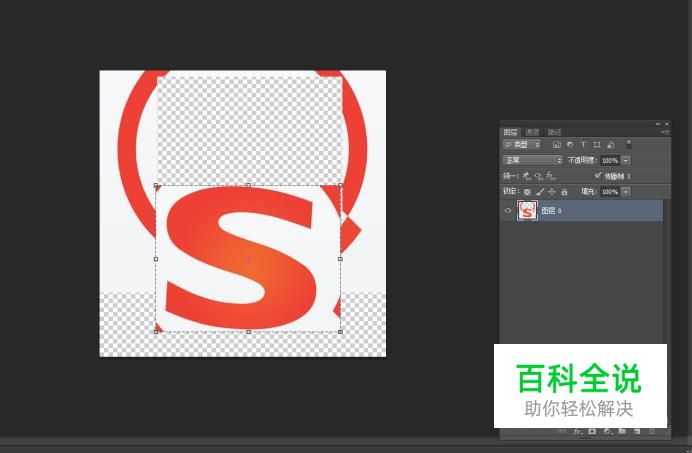Click the bottom-right corner transform handle
The image size is (692, 453).
point(340,332)
